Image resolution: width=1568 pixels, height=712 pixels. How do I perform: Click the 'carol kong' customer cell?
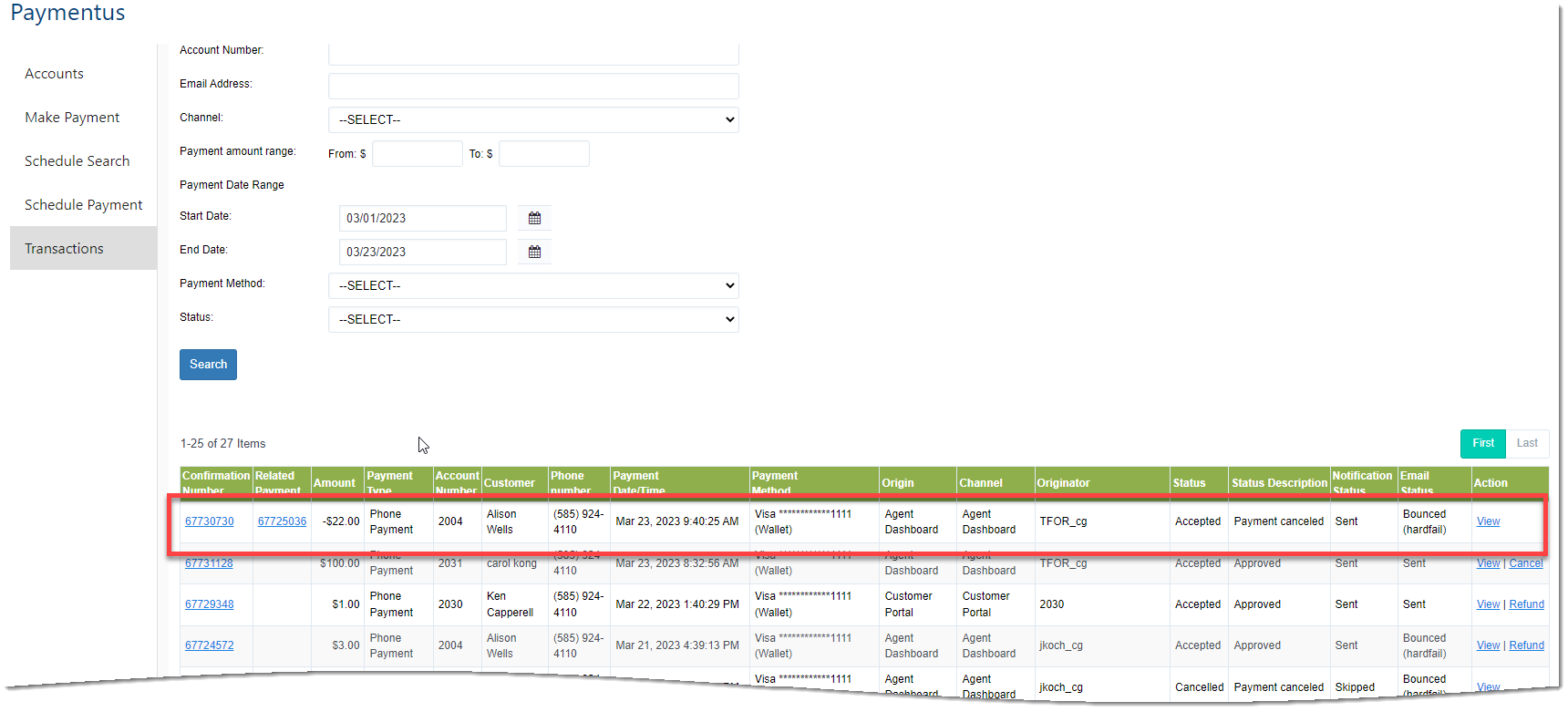coord(511,563)
